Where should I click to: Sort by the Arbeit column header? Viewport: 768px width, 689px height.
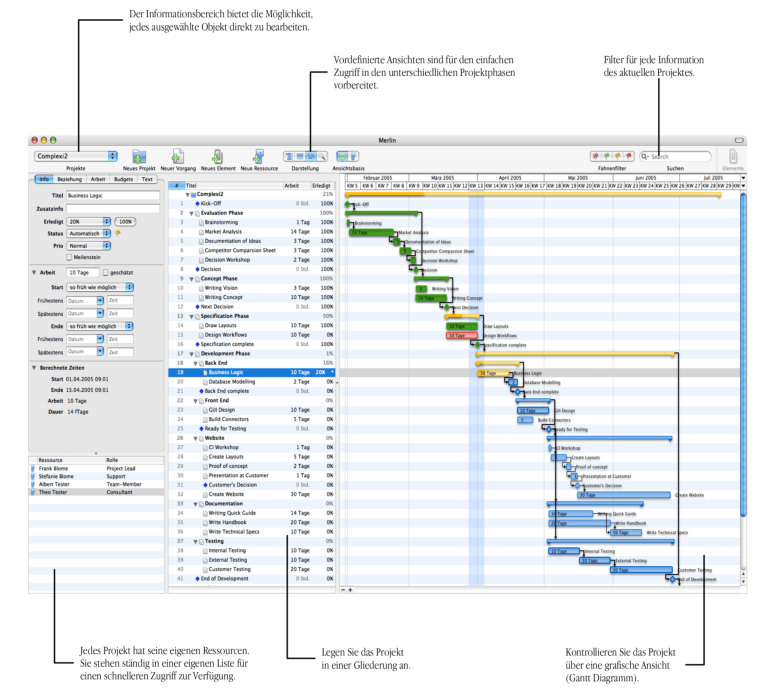point(297,186)
